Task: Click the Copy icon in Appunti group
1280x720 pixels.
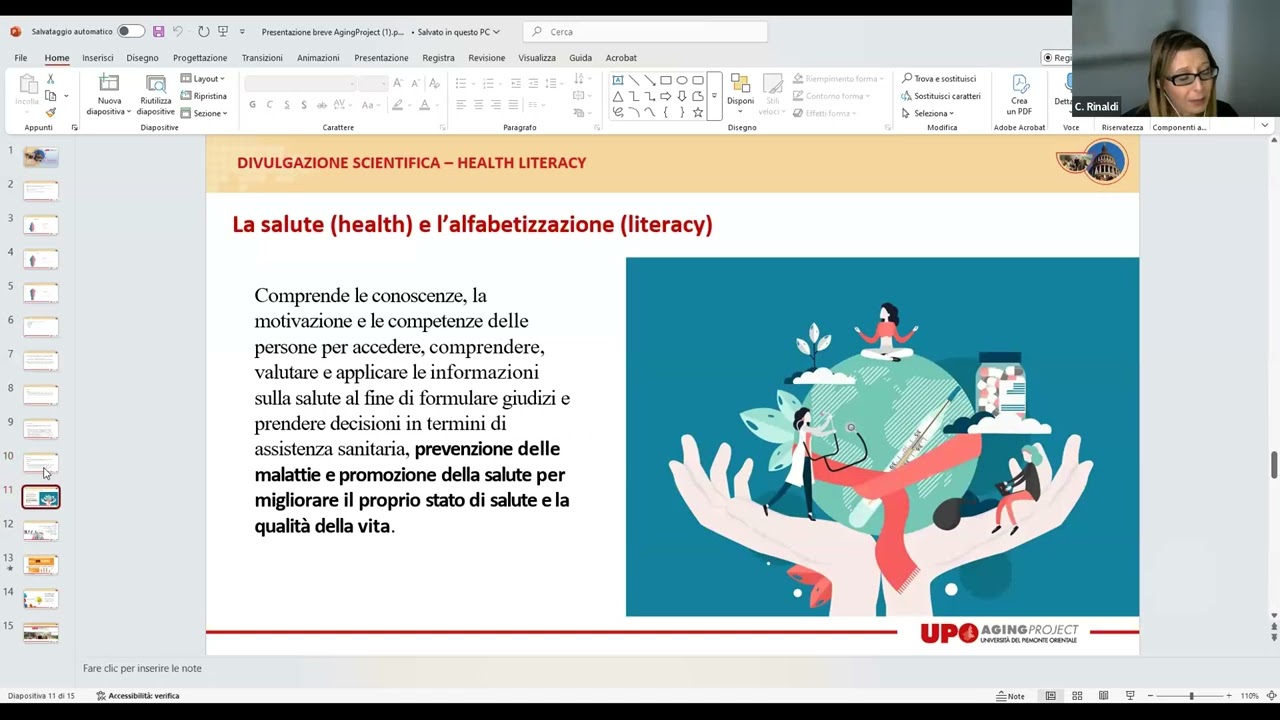Action: [50, 96]
